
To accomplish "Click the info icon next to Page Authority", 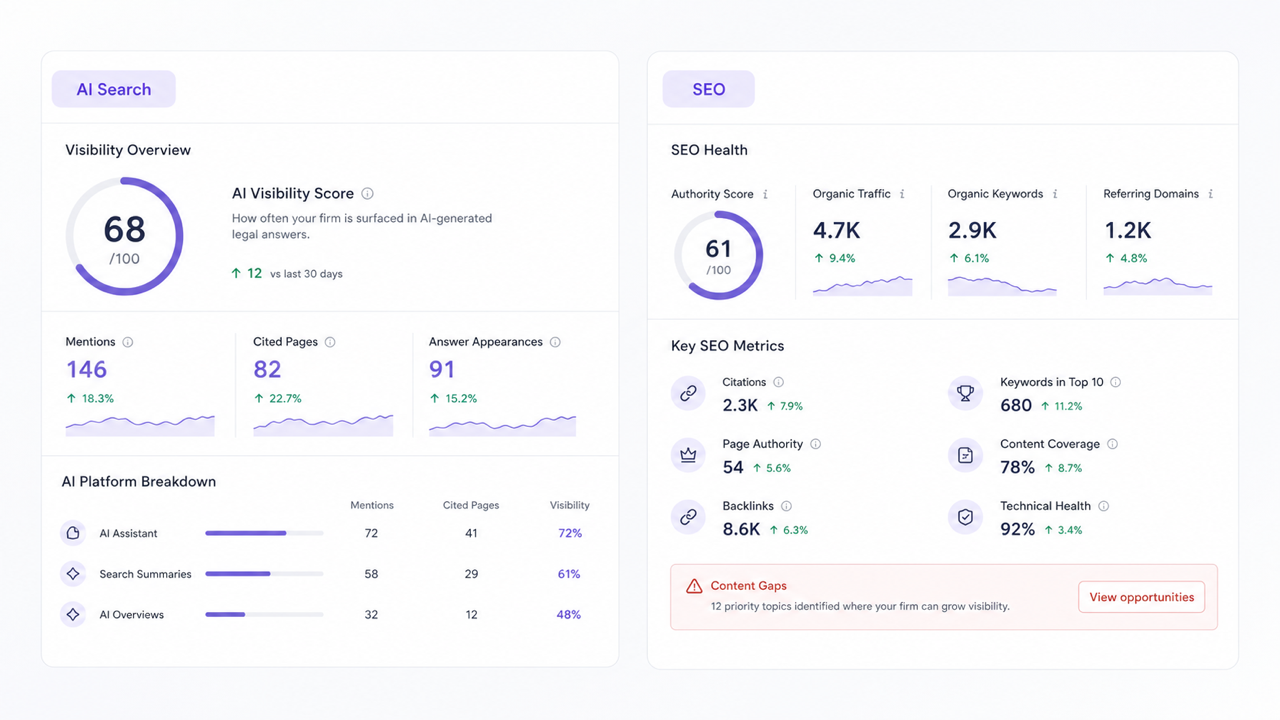I will (816, 444).
